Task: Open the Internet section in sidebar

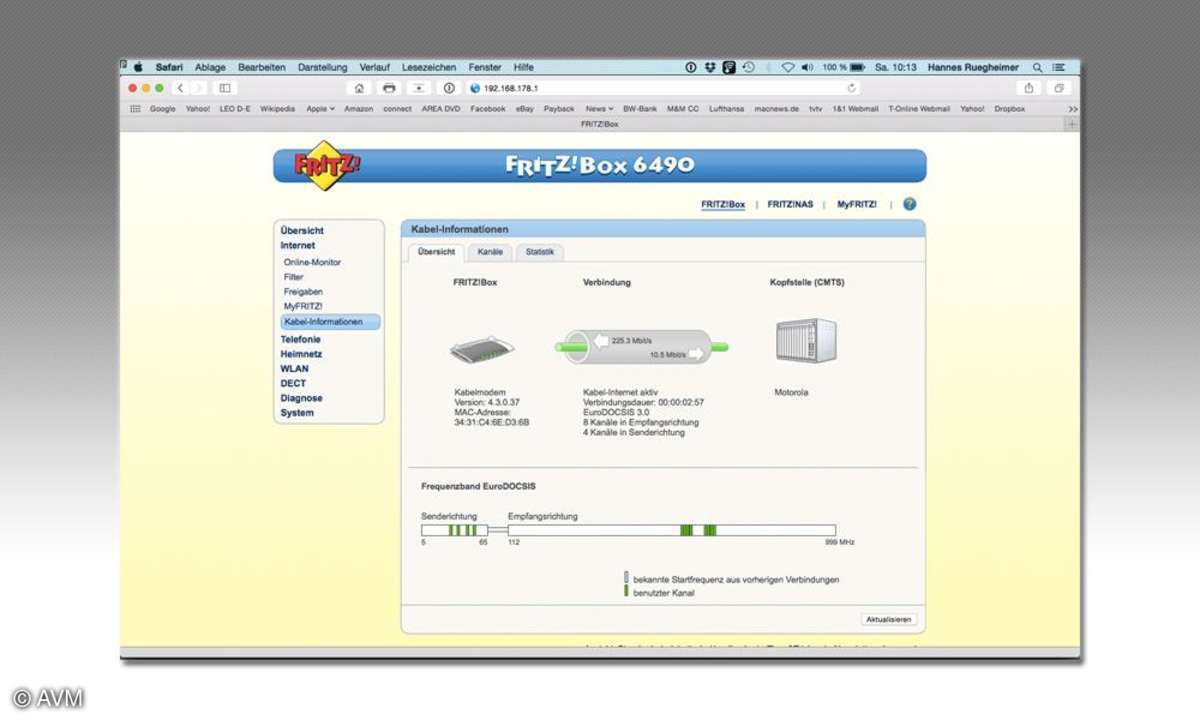Action: [x=298, y=245]
